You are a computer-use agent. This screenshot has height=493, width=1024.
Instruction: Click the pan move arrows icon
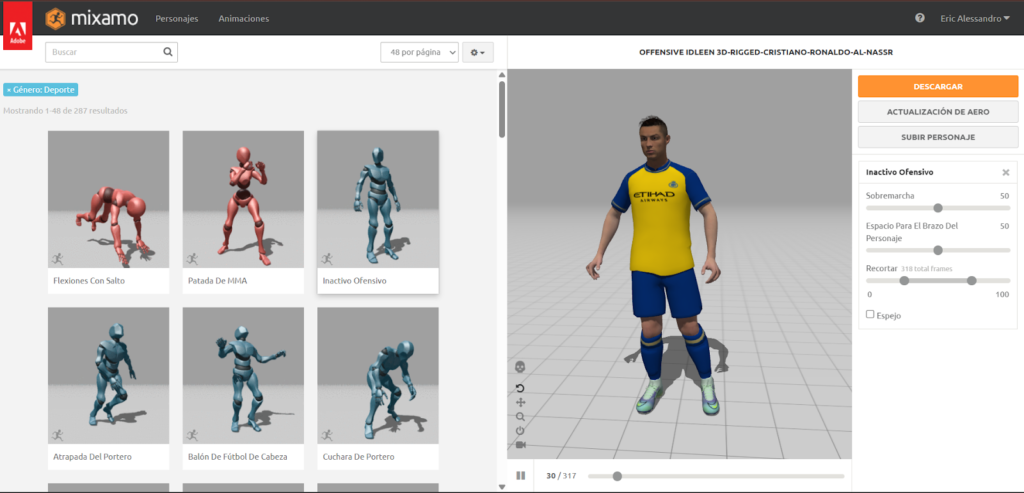tap(520, 402)
